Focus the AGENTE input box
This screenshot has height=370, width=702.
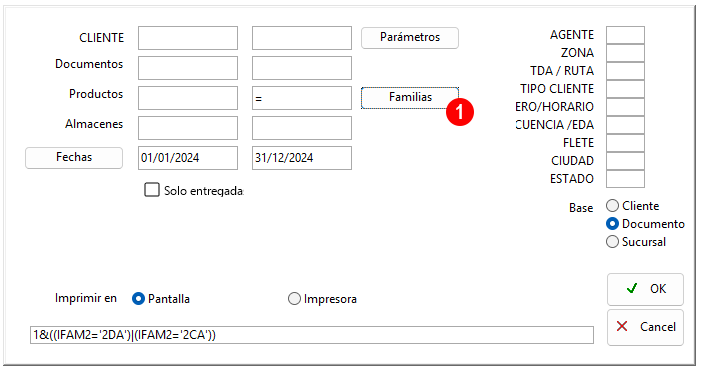point(625,35)
